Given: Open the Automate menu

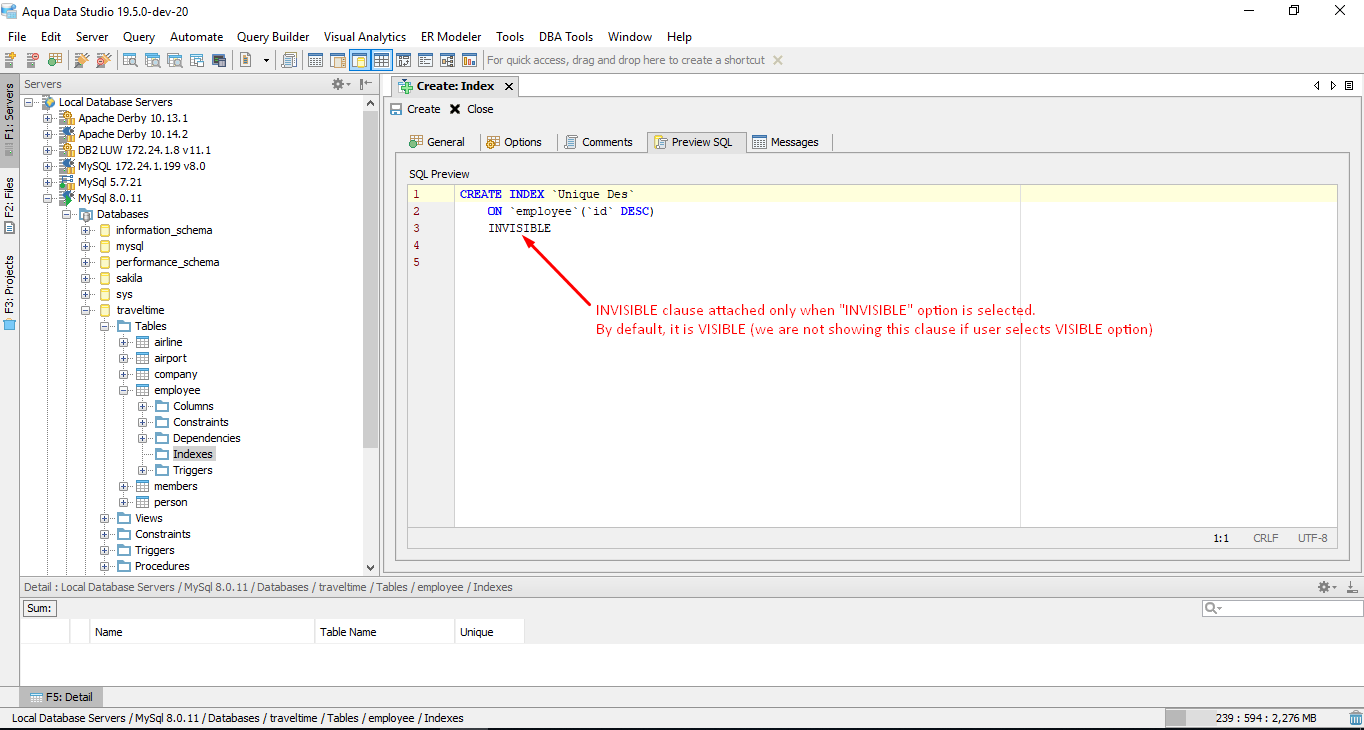Looking at the screenshot, I should coord(196,37).
